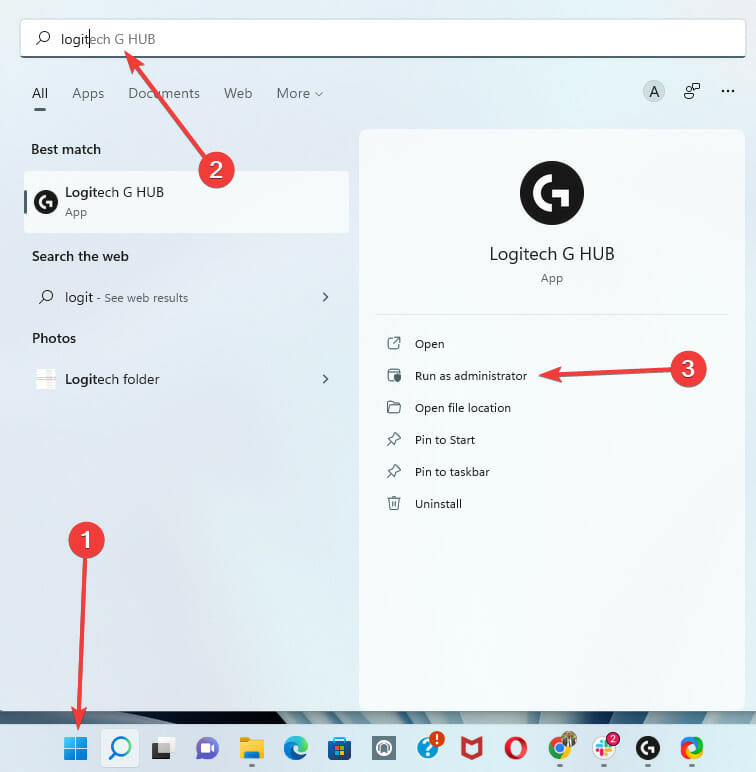
Task: Open Slack from the taskbar
Action: (605, 746)
